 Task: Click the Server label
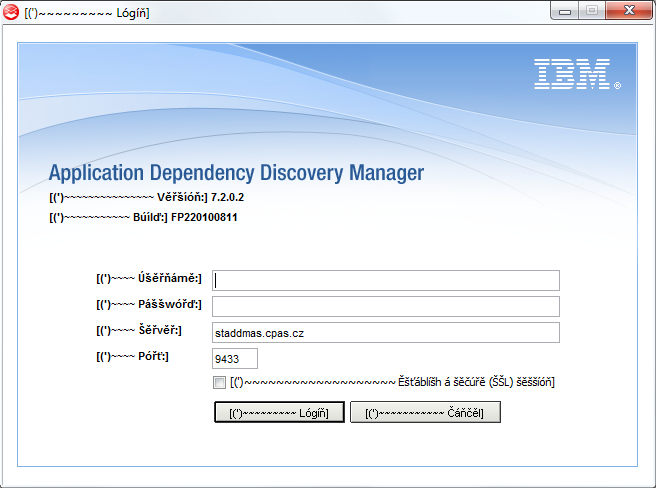pos(139,330)
